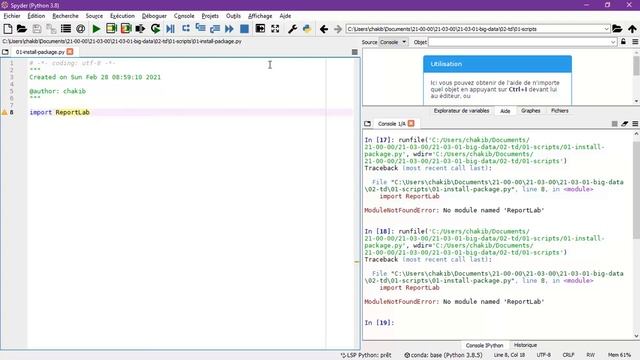The image size is (640, 360).
Task: Open the Source menu
Action: [x=94, y=16]
